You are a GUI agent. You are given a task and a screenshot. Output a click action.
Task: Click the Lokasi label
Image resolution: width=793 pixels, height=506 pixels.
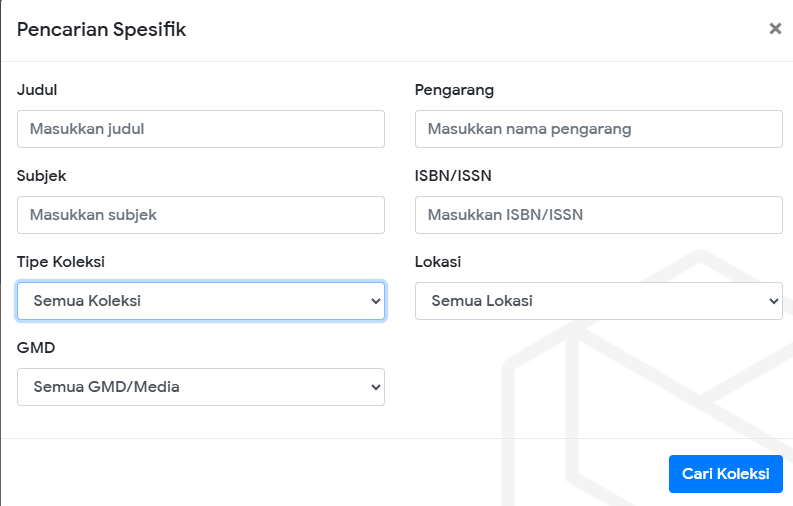click(437, 262)
